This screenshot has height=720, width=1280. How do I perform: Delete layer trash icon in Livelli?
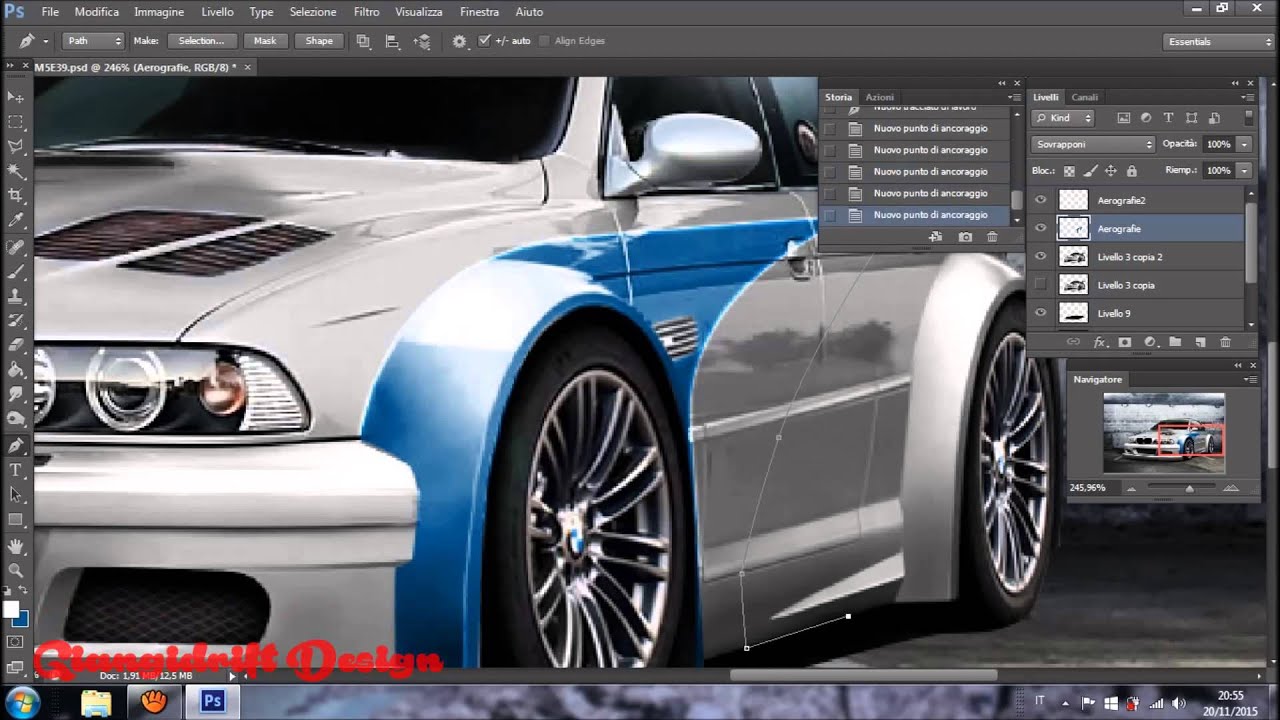[x=1225, y=342]
